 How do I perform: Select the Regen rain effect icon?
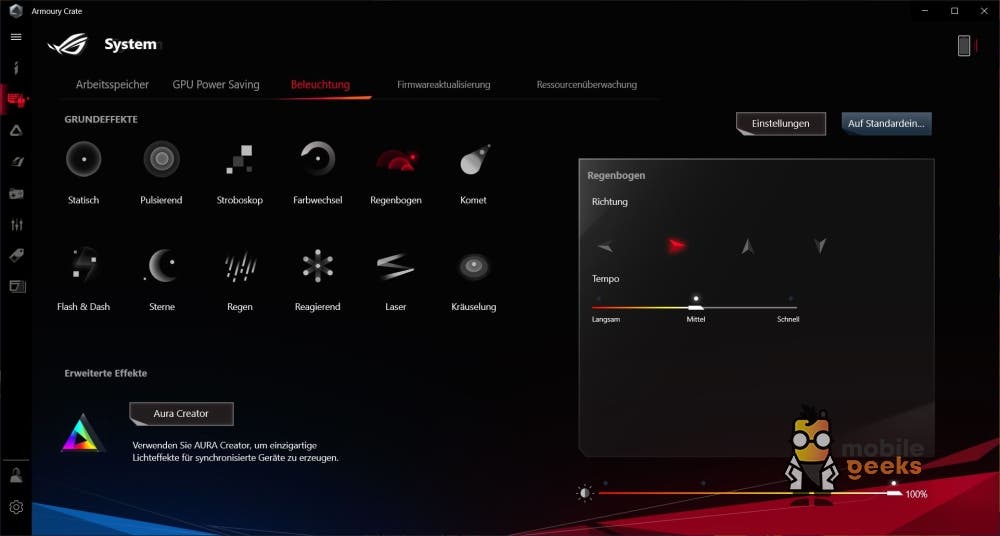[240, 266]
